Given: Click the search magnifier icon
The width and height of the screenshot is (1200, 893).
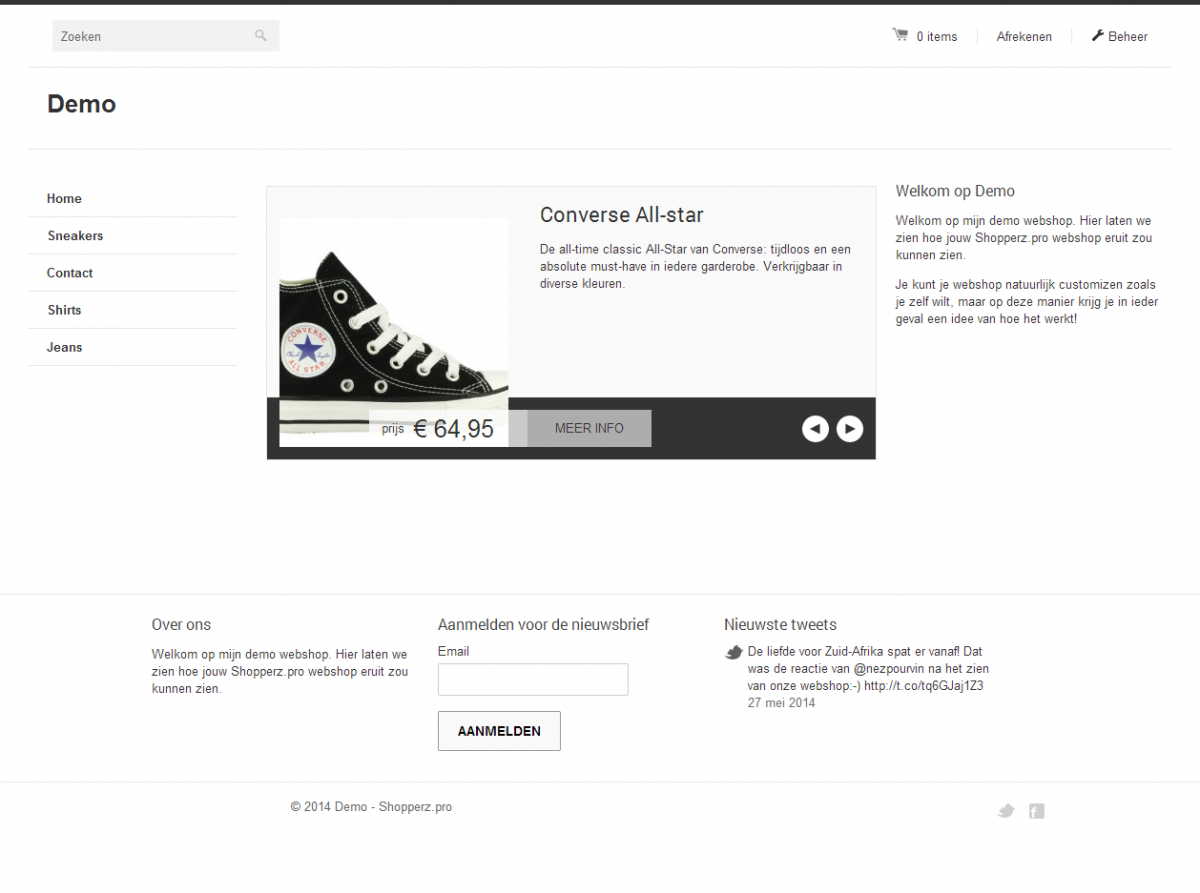Looking at the screenshot, I should point(261,36).
